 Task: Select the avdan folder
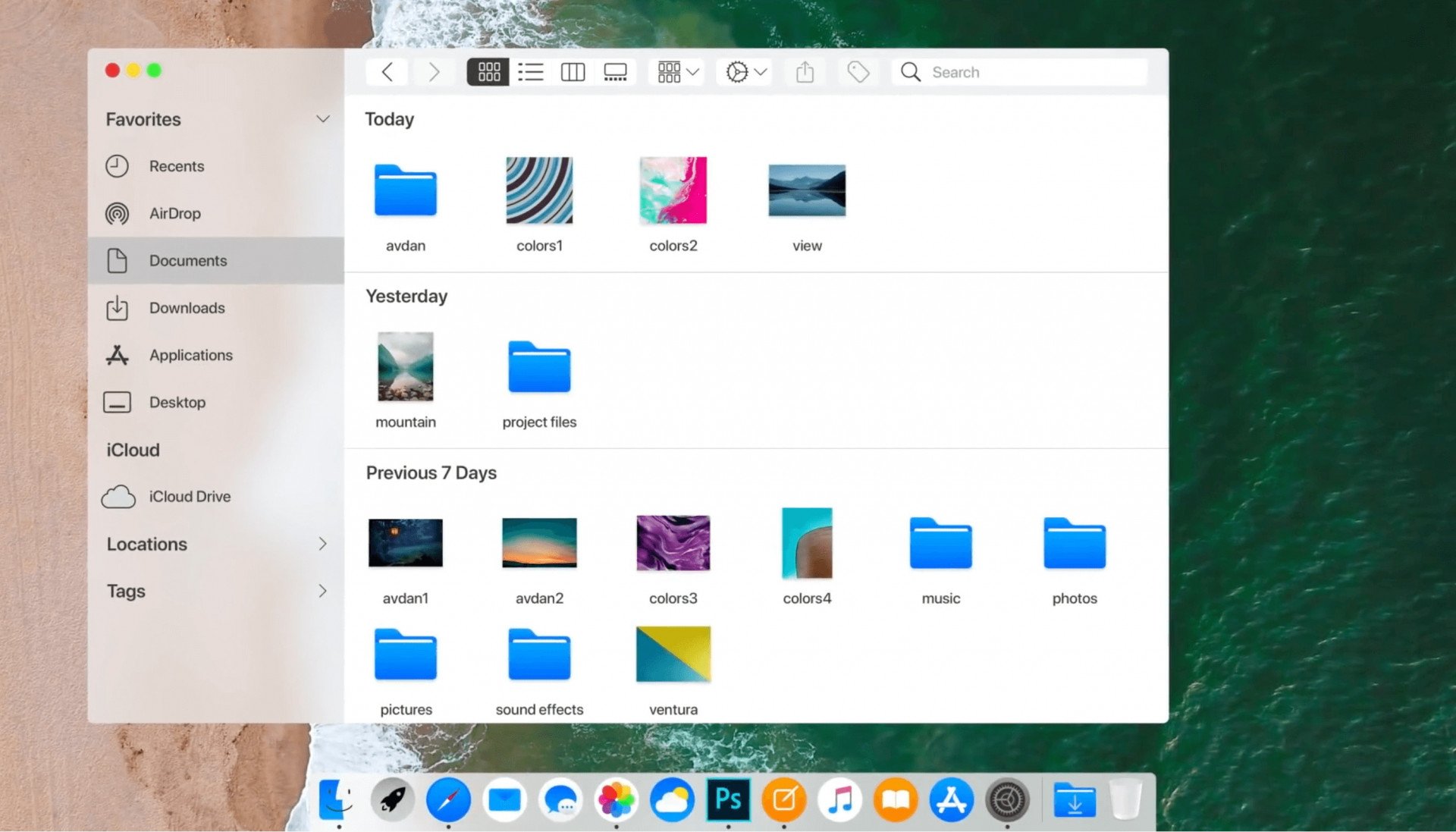coord(406,190)
